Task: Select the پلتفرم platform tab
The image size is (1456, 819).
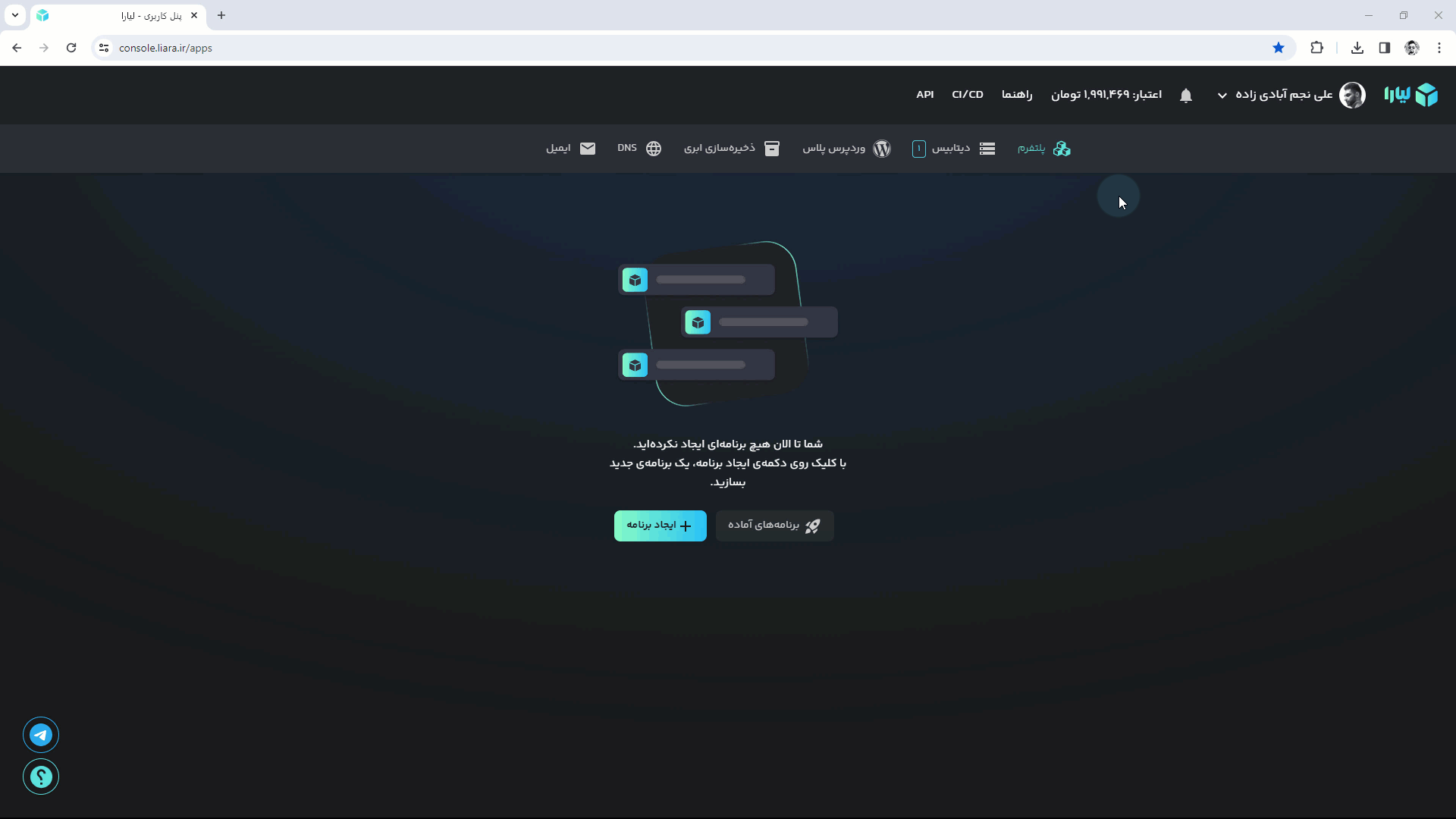Action: pyautogui.click(x=1044, y=149)
